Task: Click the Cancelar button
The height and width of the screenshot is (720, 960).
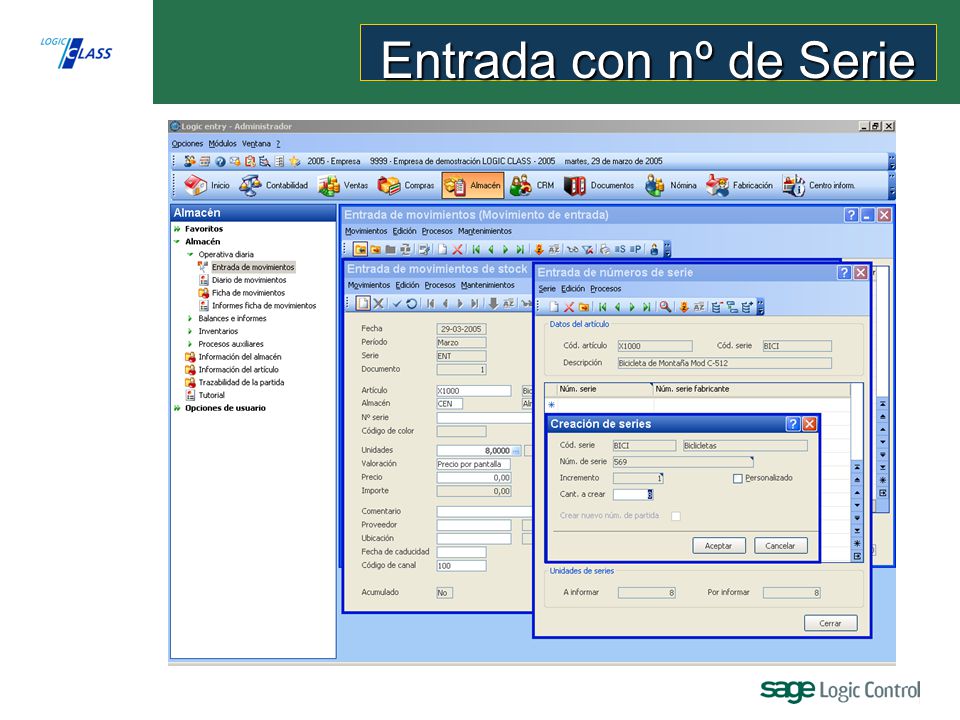Action: tap(781, 546)
